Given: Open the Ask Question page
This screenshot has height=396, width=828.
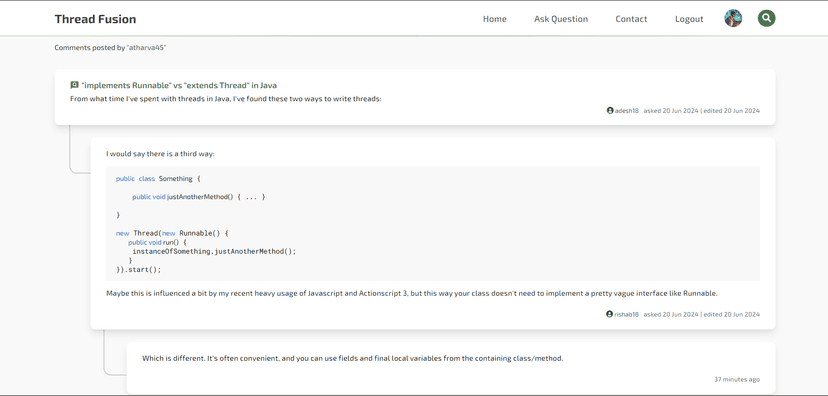Looking at the screenshot, I should (561, 19).
